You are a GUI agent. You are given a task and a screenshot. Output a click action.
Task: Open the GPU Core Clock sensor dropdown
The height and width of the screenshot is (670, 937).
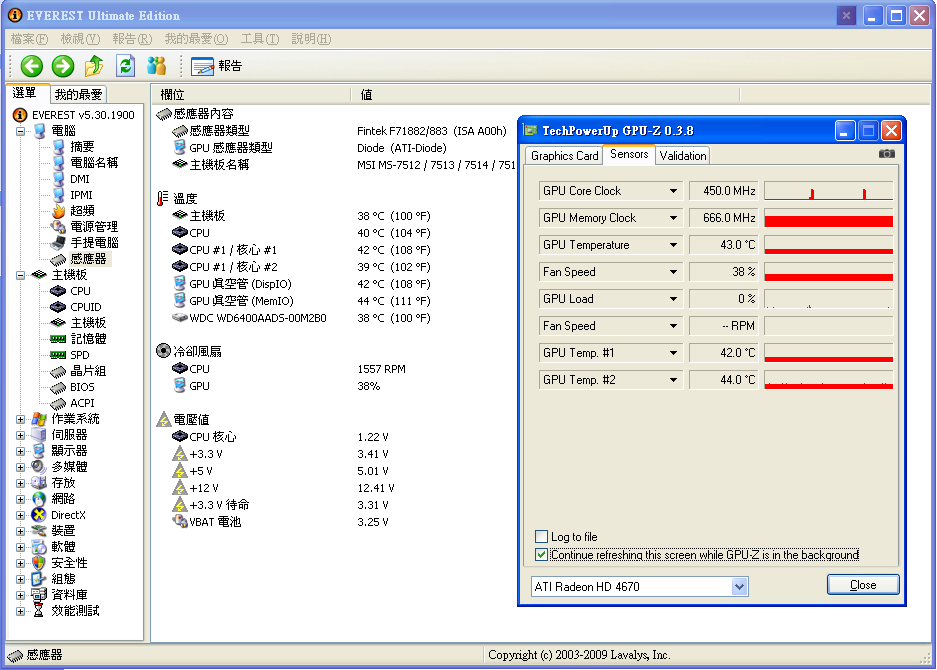pos(673,191)
